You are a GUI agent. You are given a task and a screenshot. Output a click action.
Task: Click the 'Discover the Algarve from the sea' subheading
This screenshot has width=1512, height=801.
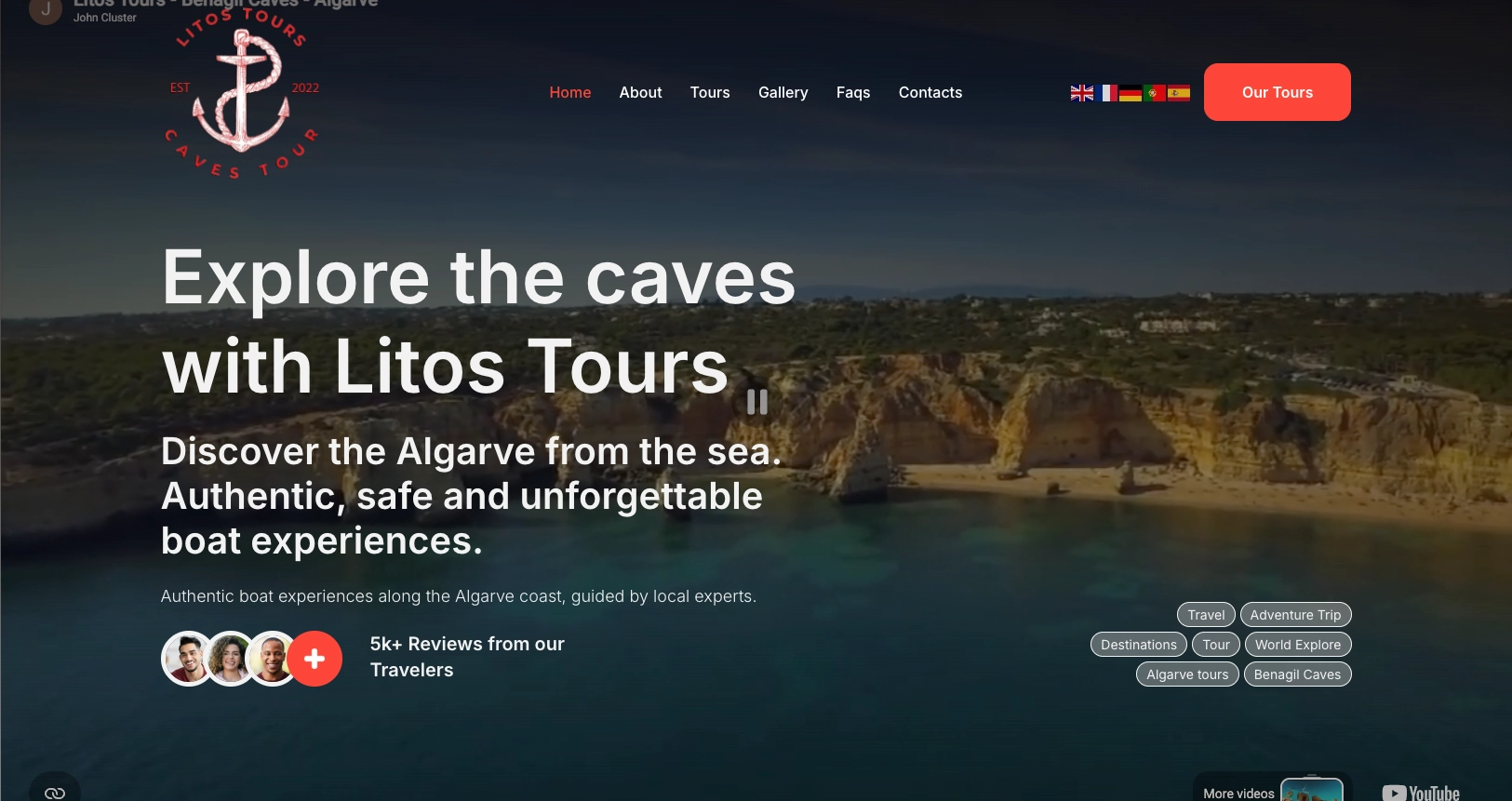[x=471, y=496]
